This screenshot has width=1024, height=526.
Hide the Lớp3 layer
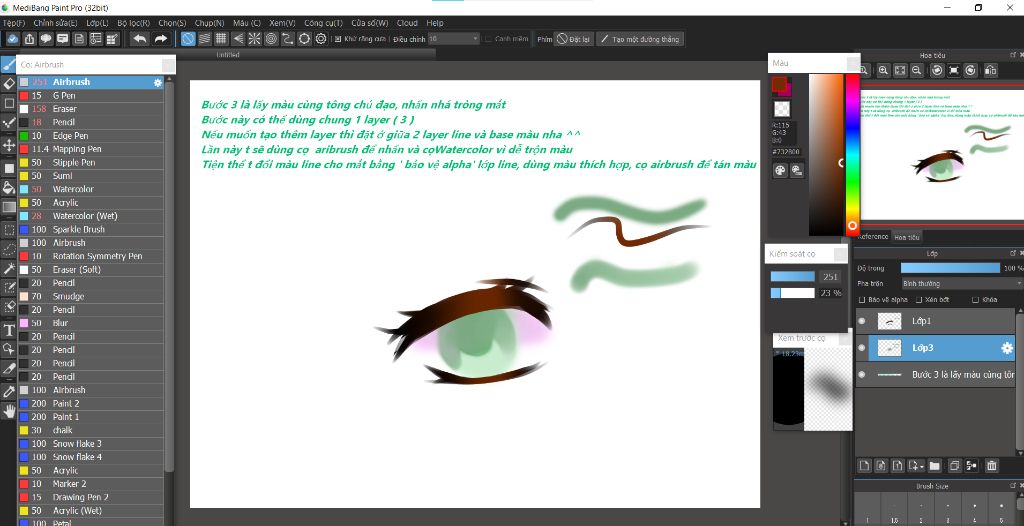pos(861,348)
